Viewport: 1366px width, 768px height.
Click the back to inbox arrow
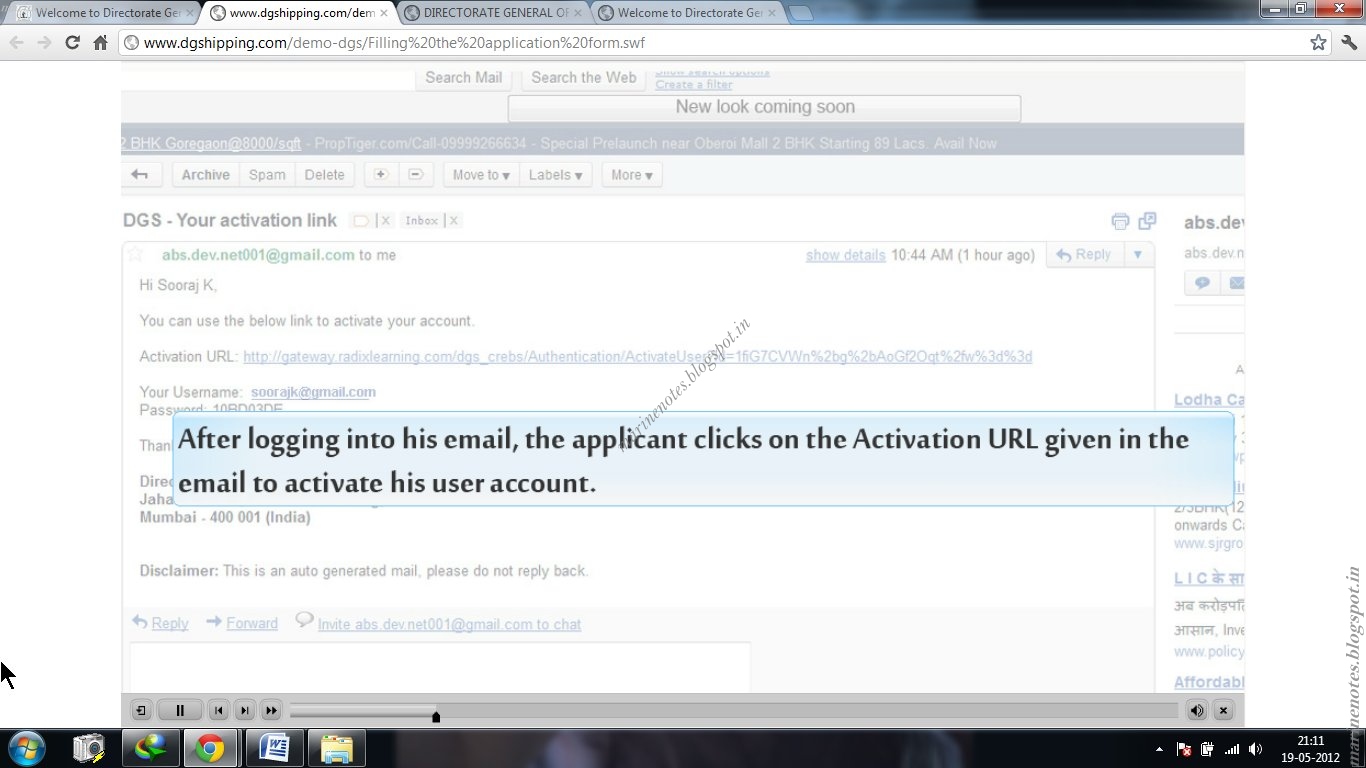pos(140,175)
